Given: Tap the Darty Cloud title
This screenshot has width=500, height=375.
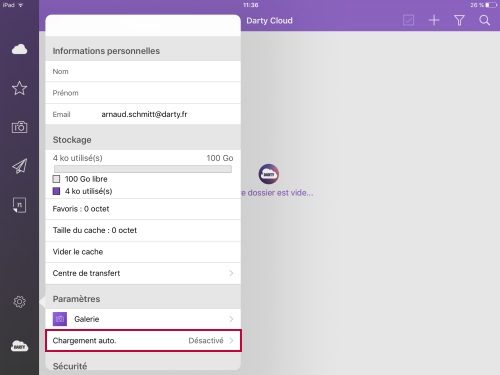Looking at the screenshot, I should [x=269, y=21].
